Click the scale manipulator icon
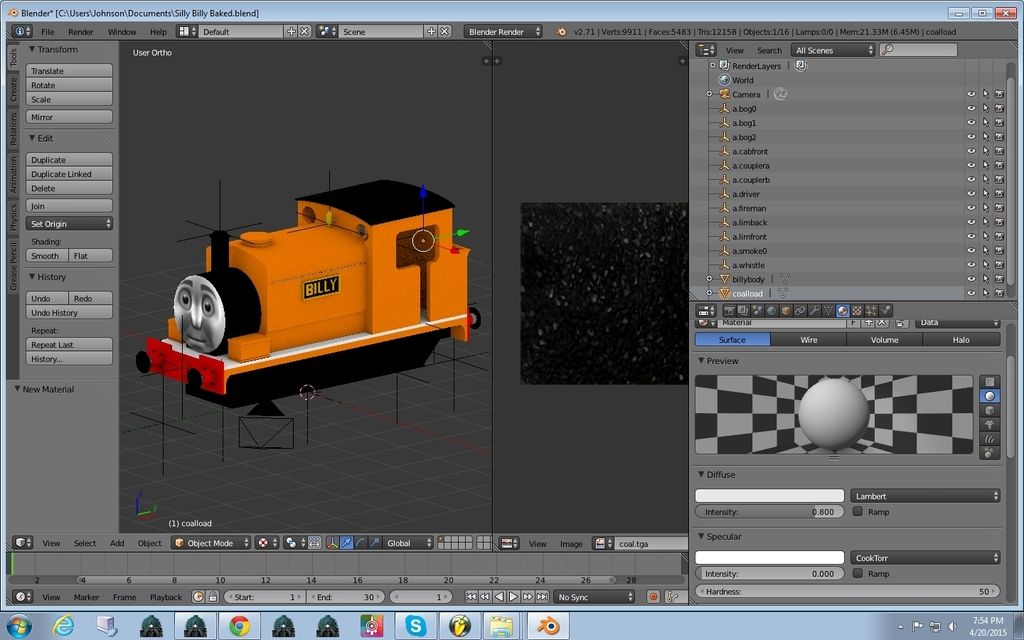The image size is (1024, 640). click(375, 543)
